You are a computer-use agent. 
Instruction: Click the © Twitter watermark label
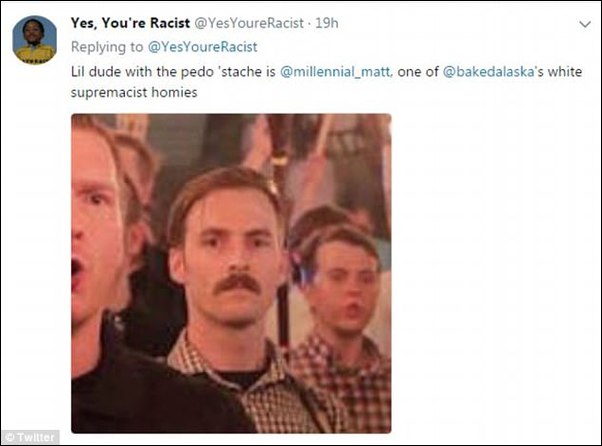31,437
